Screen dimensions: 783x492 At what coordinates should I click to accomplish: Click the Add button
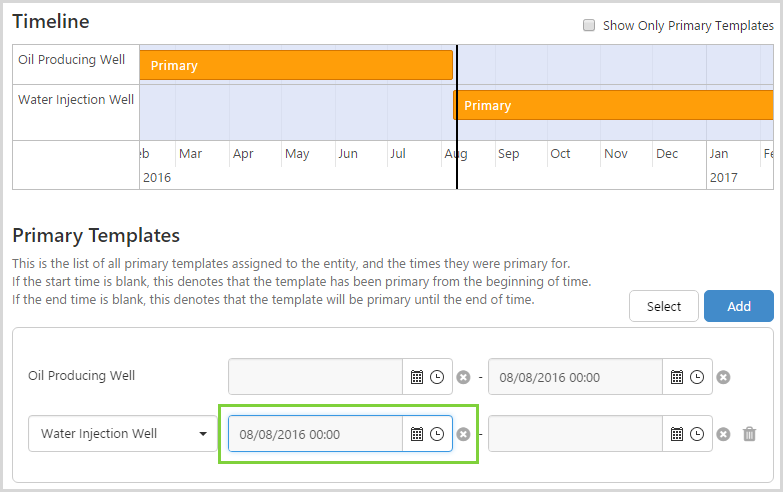click(738, 306)
